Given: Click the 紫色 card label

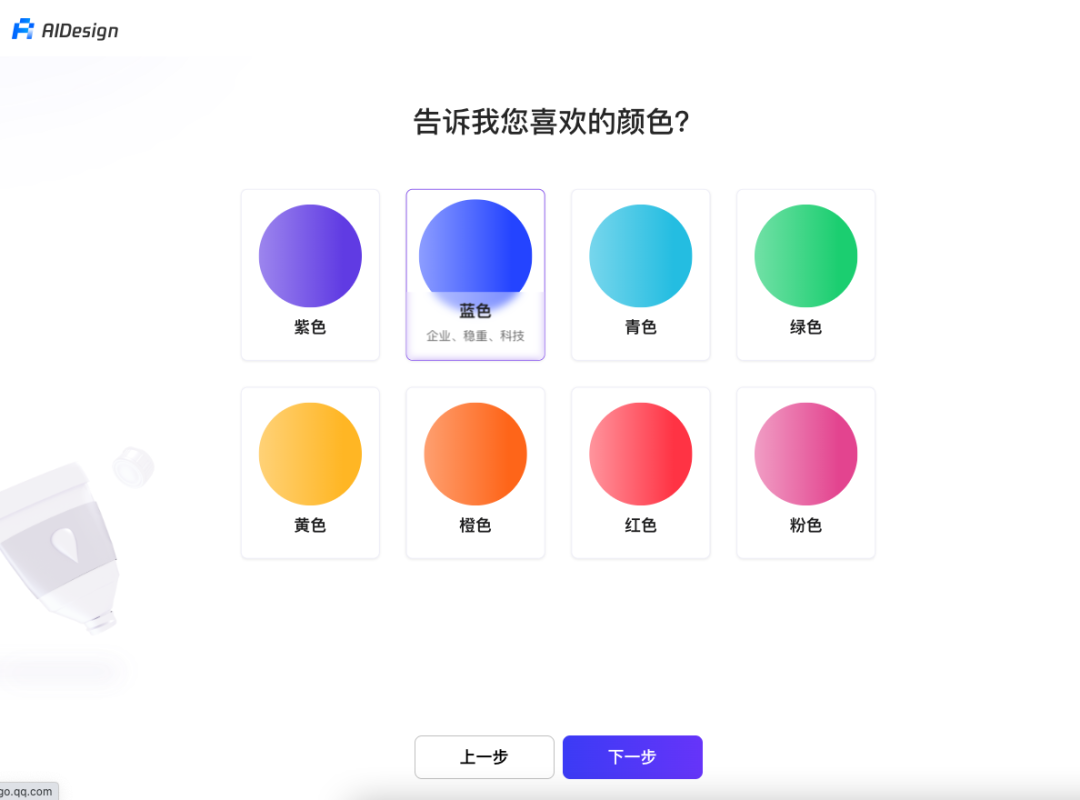Looking at the screenshot, I should point(310,327).
